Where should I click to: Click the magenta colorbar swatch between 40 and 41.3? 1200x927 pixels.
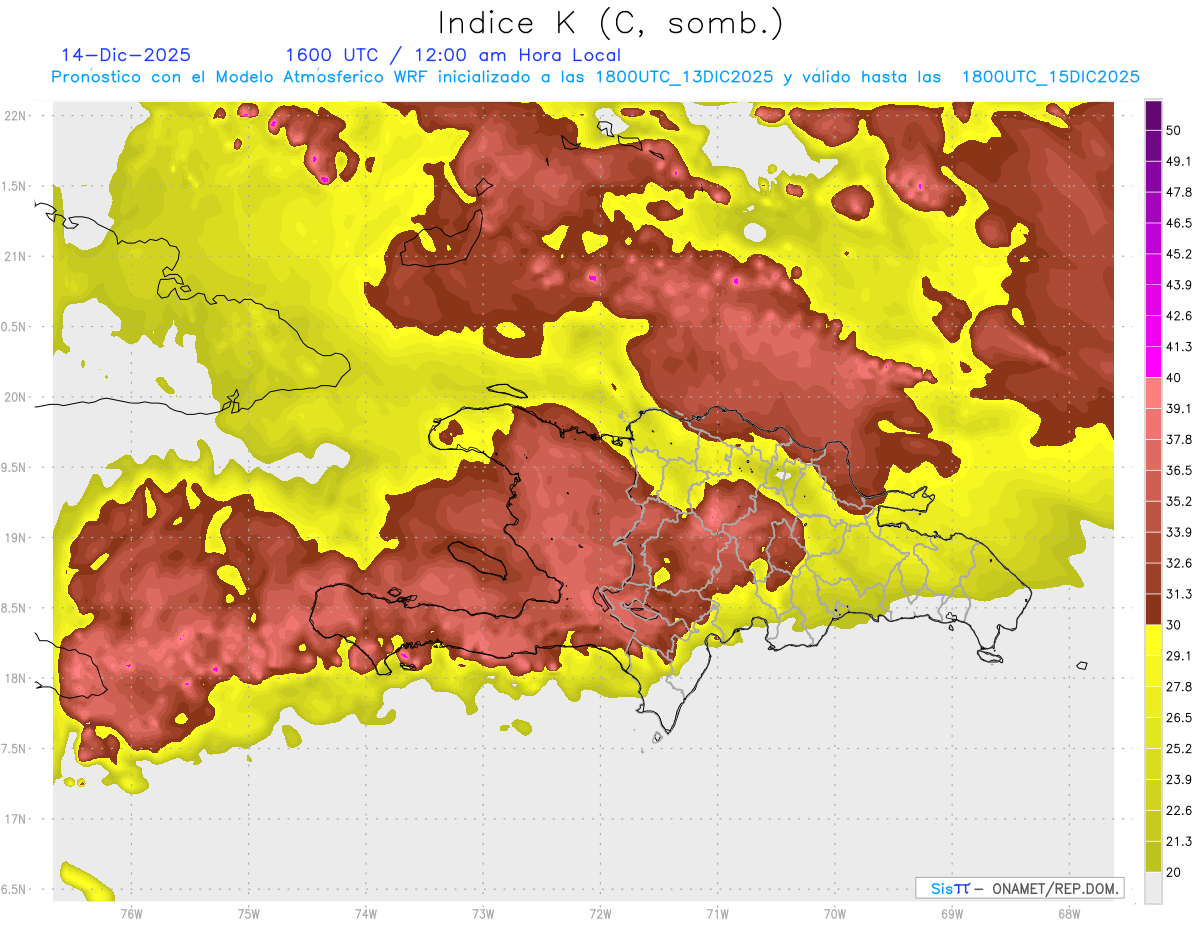tap(1153, 363)
